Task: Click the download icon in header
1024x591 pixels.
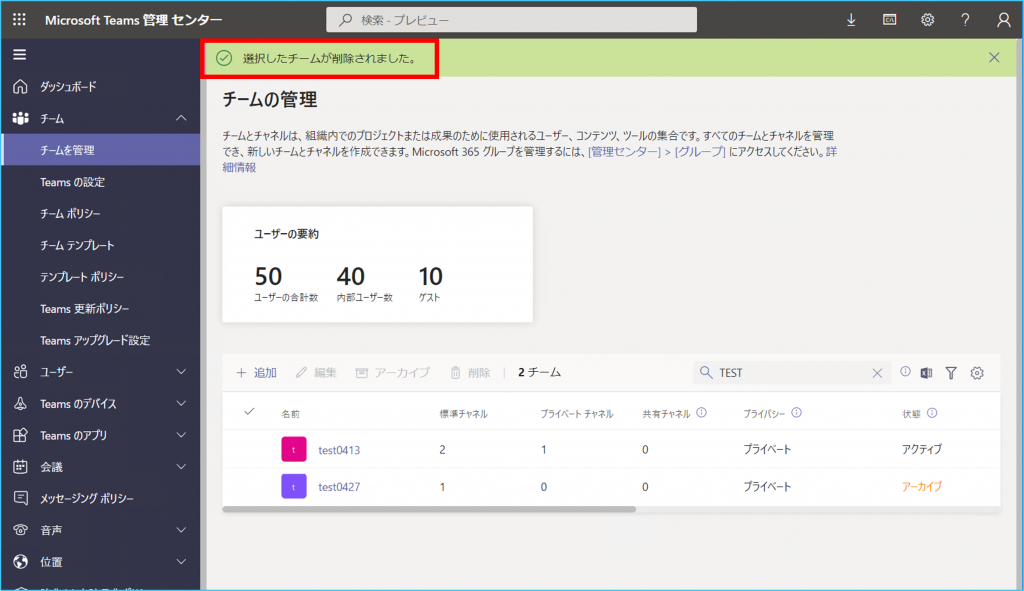Action: [x=851, y=20]
